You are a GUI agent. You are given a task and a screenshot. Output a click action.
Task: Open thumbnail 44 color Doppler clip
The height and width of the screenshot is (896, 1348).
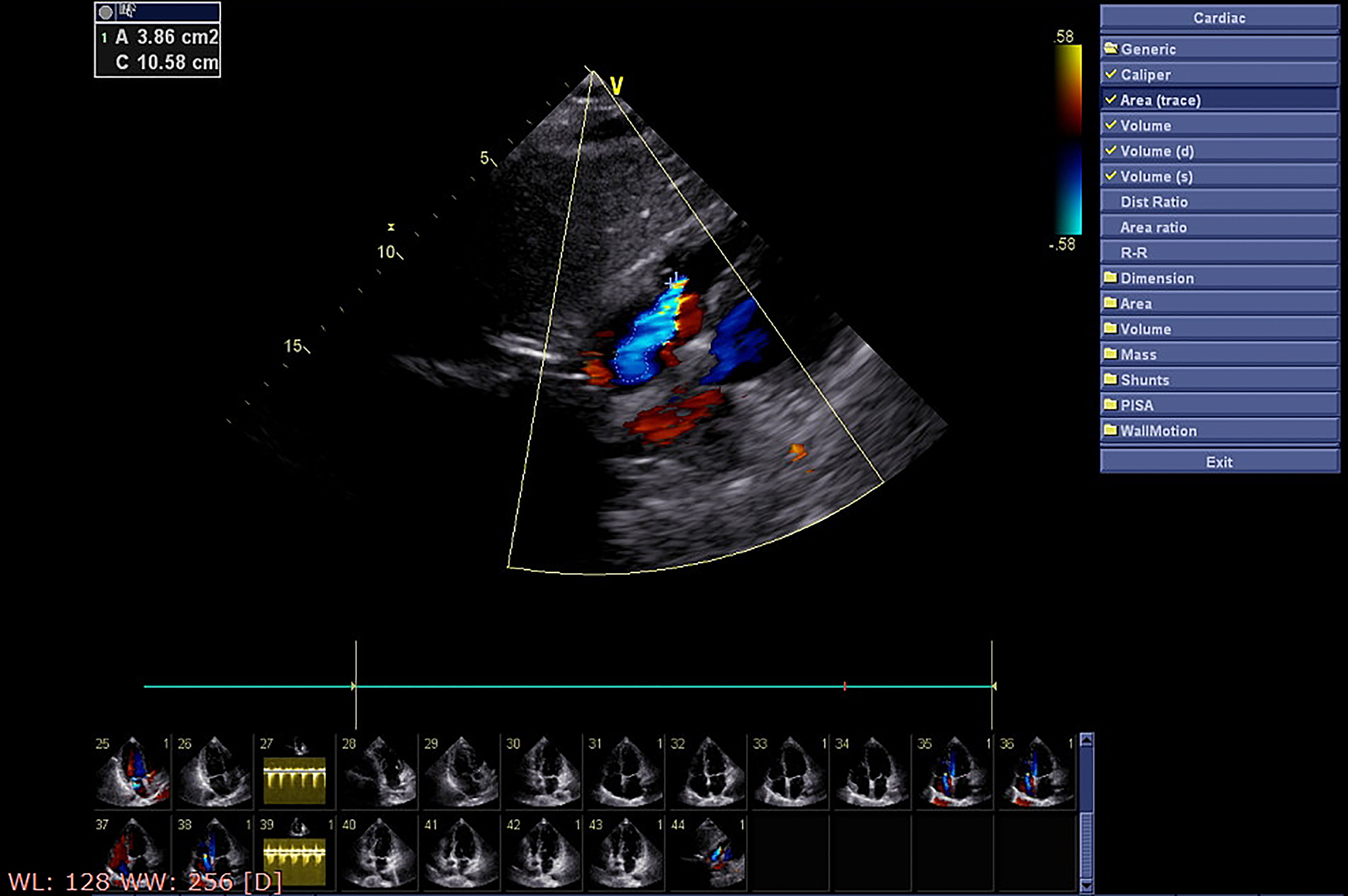coord(707,852)
